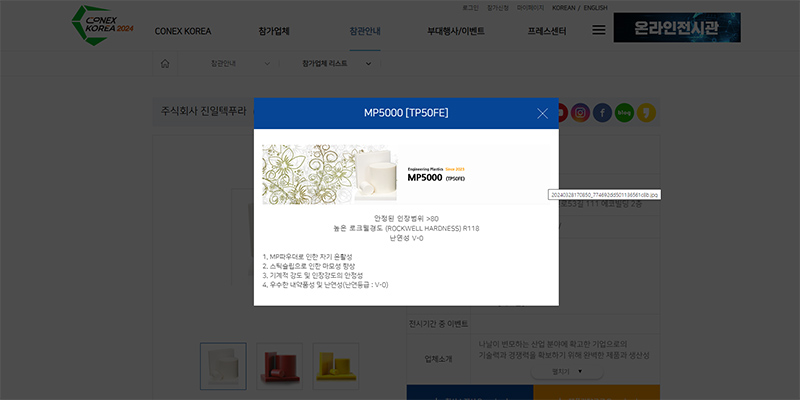Click line 4 about 내약품성 및 난연성
Screen dimensions: 800x400
click(325, 285)
